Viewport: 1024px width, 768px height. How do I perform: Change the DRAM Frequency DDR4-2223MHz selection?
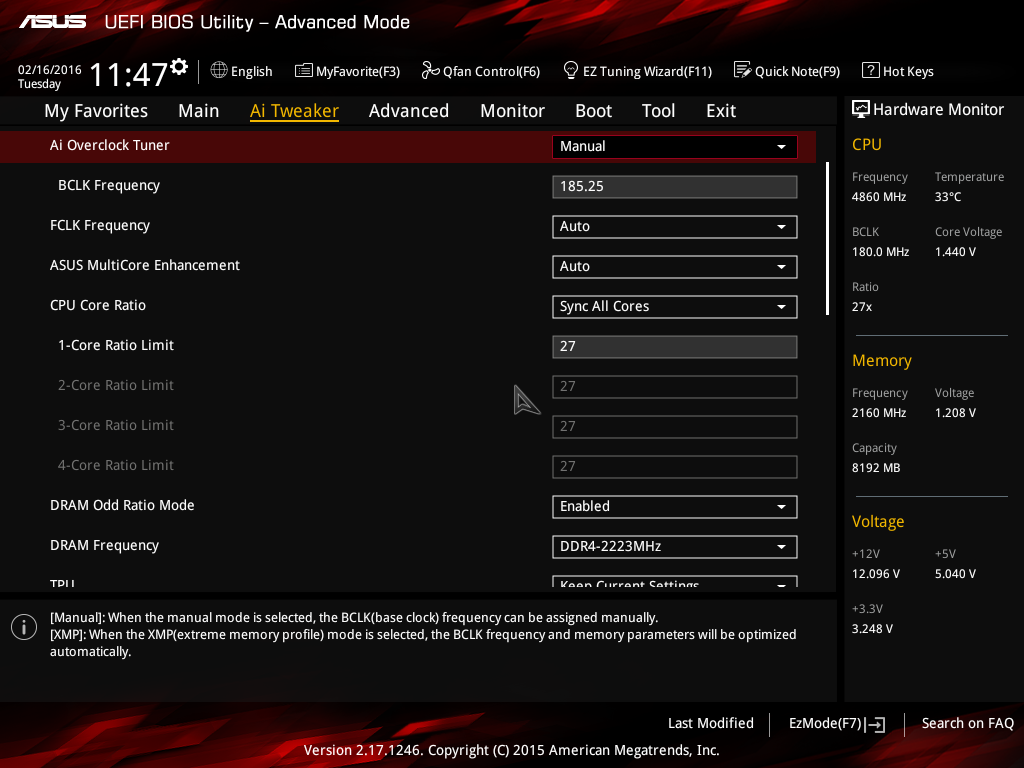pos(674,546)
